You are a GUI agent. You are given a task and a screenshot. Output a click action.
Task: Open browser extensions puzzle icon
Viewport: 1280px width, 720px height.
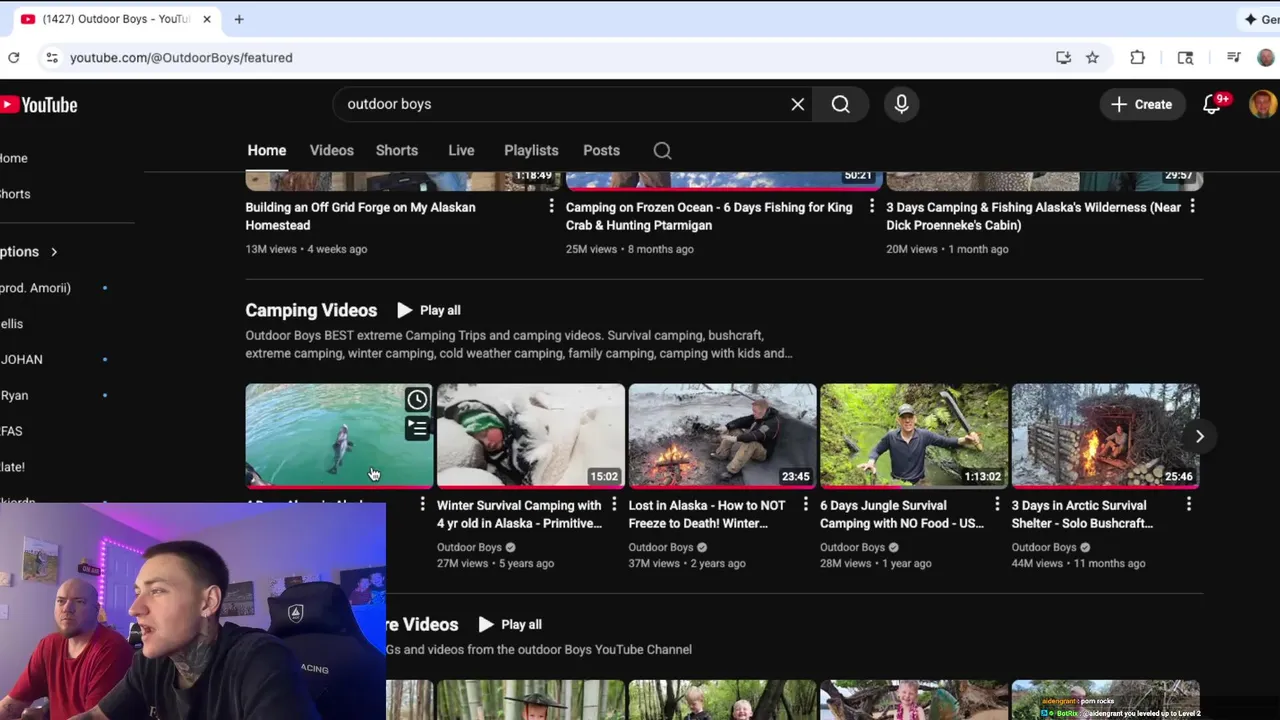pyautogui.click(x=1138, y=58)
